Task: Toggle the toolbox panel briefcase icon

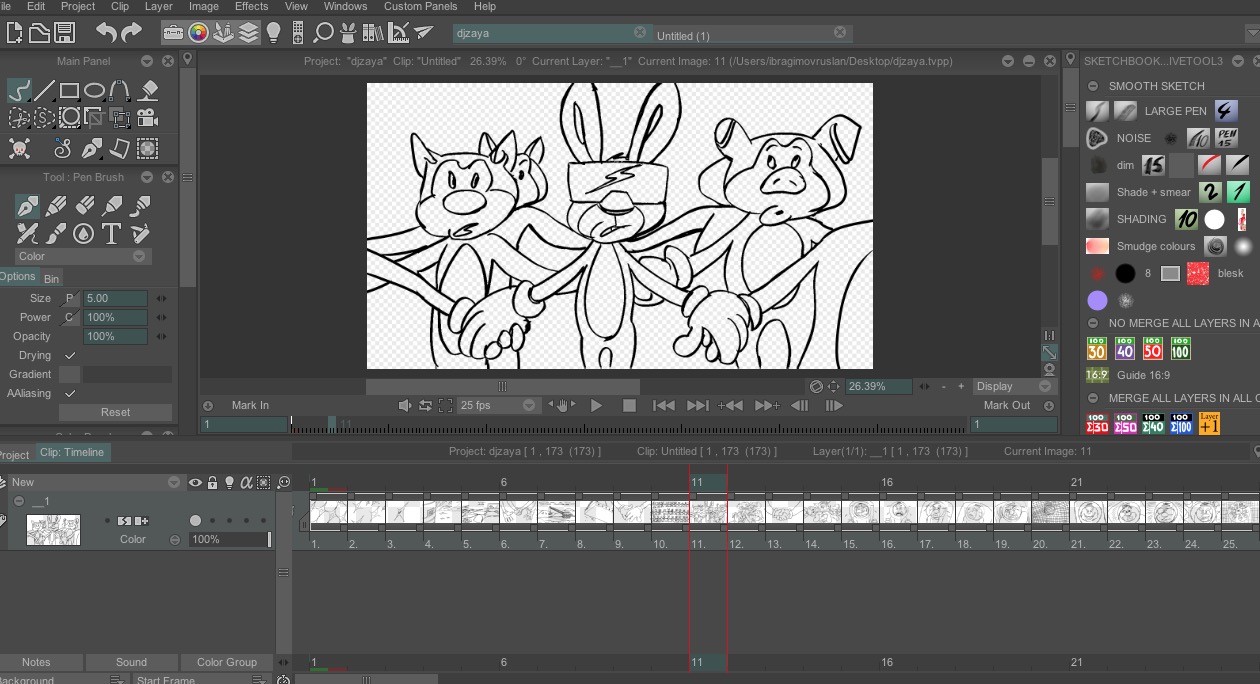Action: pyautogui.click(x=173, y=33)
